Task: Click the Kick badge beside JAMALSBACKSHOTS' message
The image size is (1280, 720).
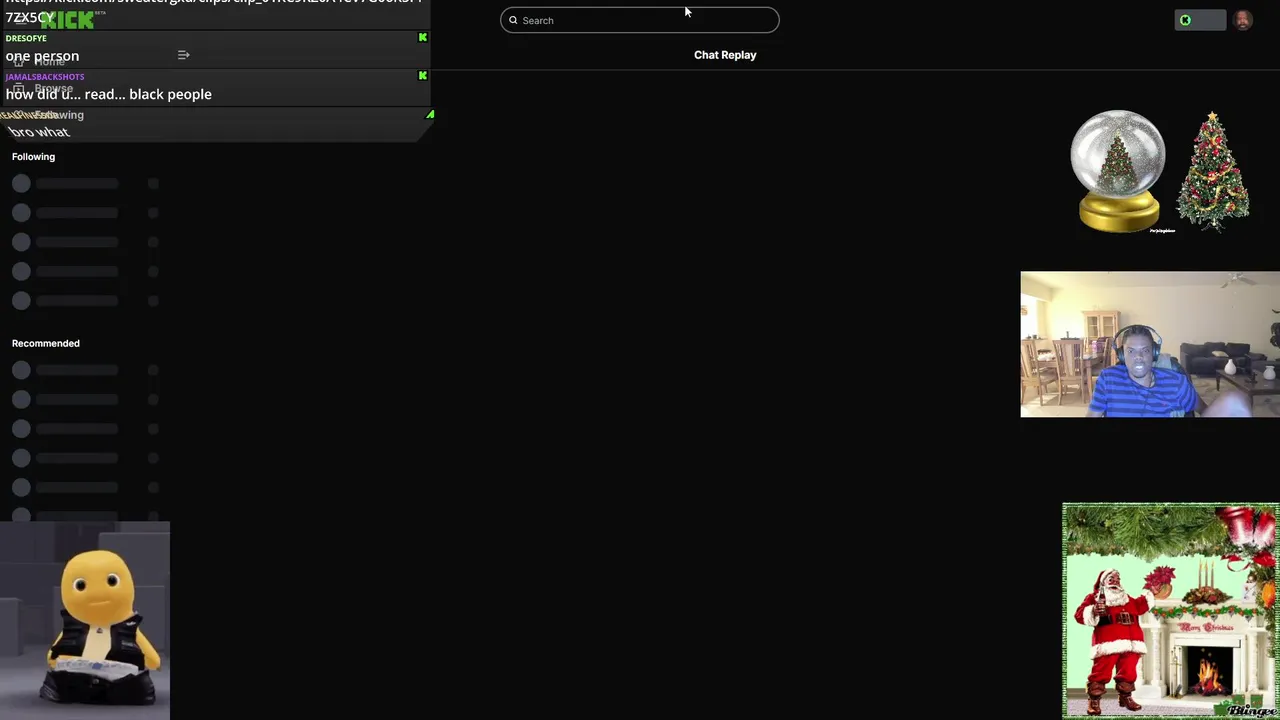Action: pyautogui.click(x=423, y=76)
